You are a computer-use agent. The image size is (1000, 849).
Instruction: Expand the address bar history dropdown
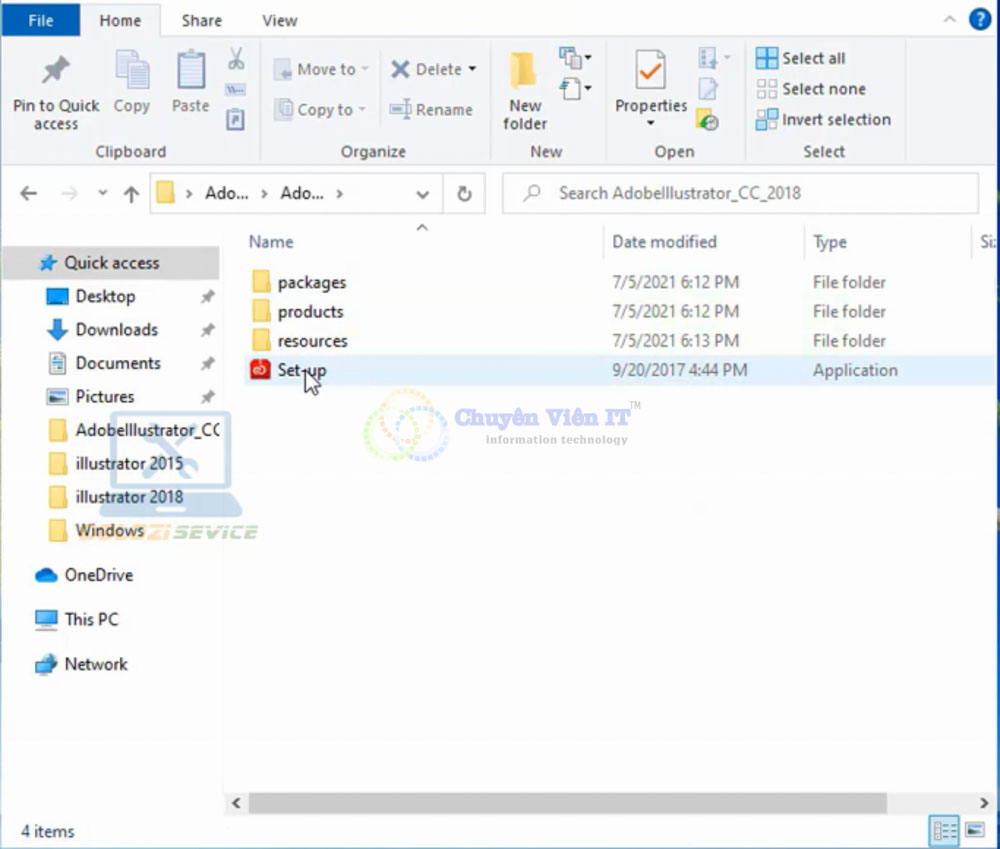[x=423, y=194]
